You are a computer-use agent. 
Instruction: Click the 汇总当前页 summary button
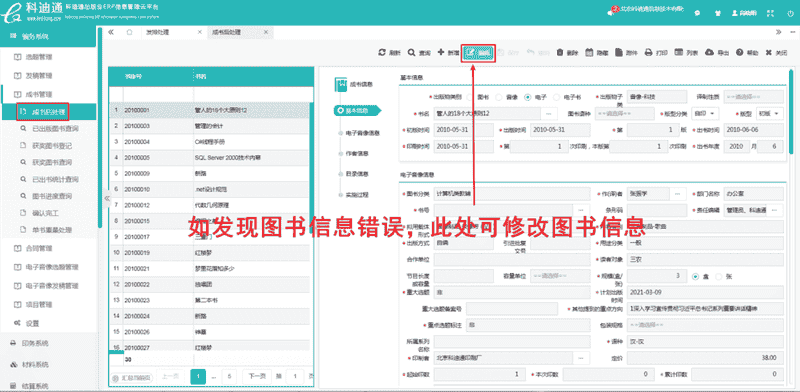coord(132,378)
